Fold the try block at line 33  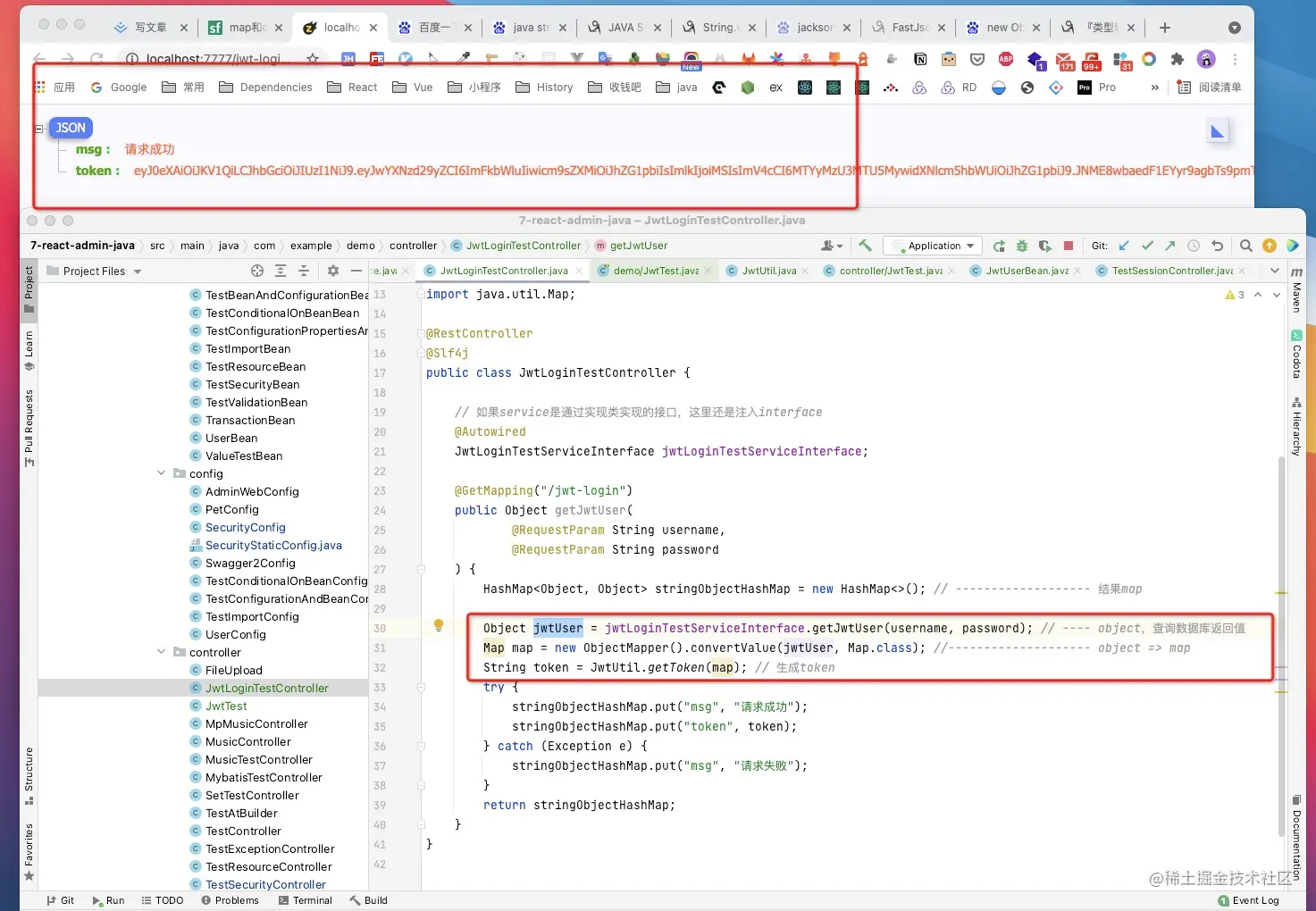pos(421,687)
